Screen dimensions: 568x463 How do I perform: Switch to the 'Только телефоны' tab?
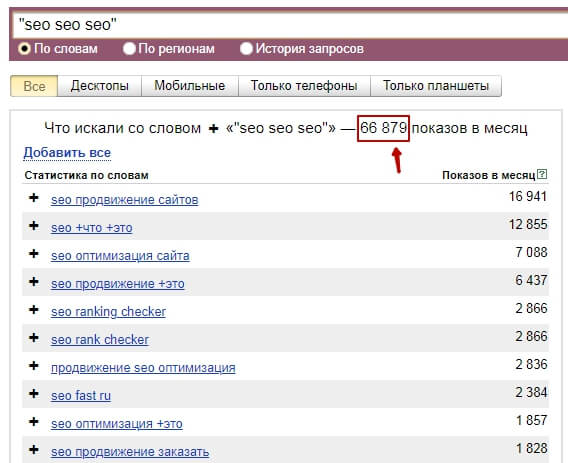304,86
